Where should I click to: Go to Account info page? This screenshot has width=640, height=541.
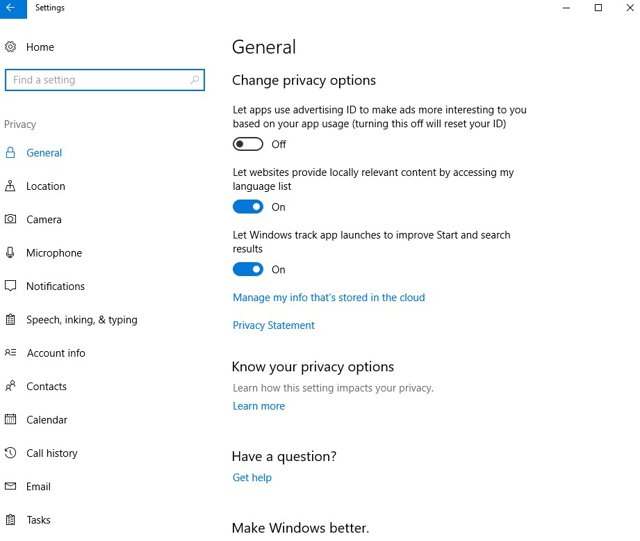pos(56,353)
